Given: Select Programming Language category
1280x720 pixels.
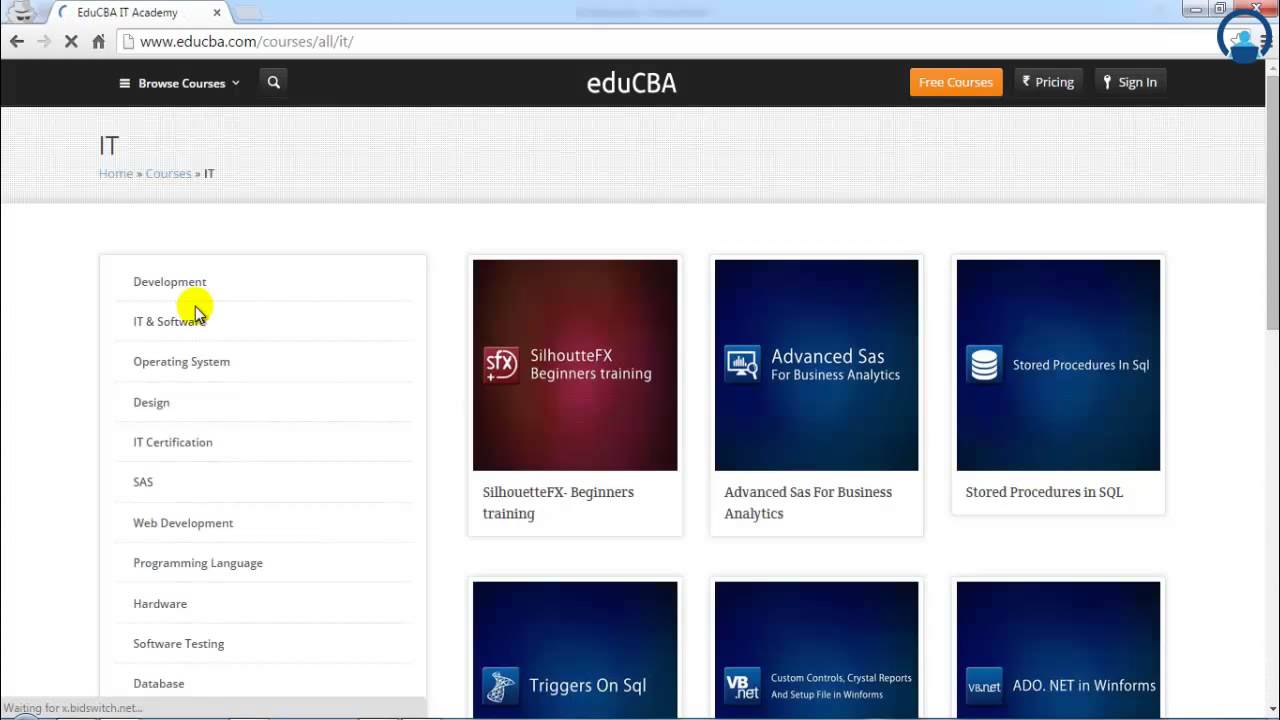Looking at the screenshot, I should tap(198, 563).
